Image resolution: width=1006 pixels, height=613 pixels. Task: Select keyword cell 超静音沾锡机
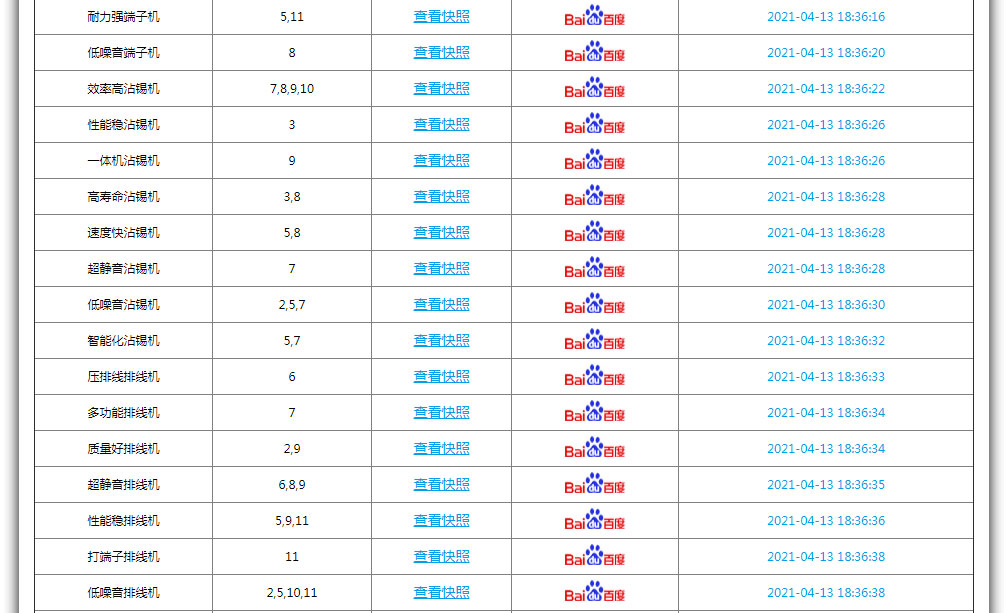[x=123, y=268]
